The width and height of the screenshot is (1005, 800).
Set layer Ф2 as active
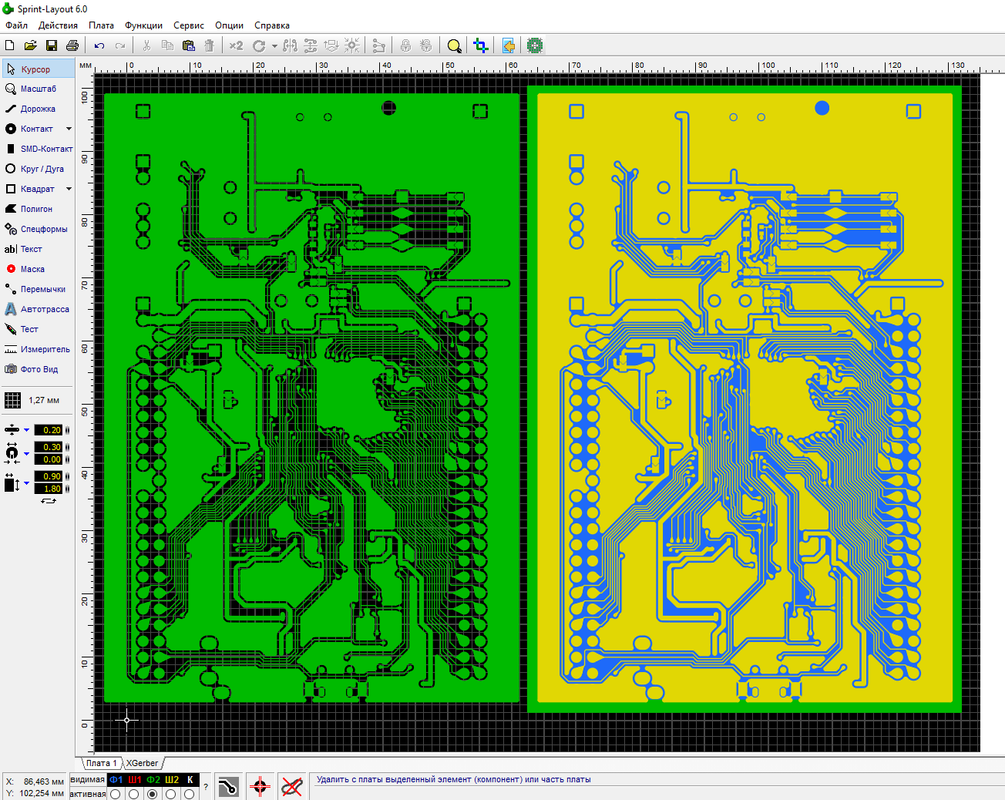coord(153,794)
